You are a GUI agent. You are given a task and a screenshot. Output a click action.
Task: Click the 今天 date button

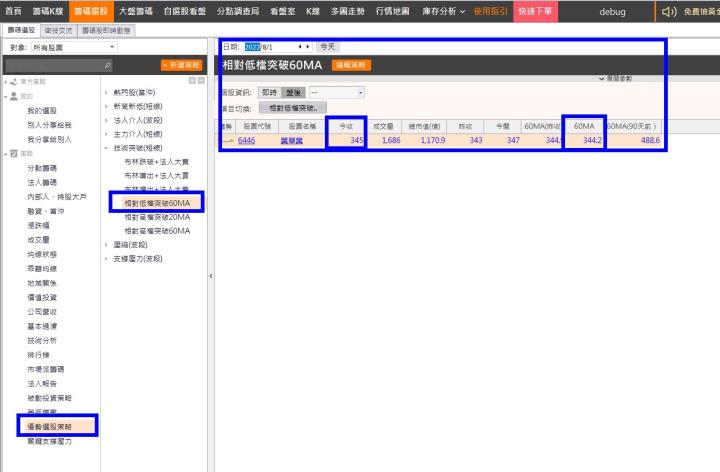tap(327, 47)
